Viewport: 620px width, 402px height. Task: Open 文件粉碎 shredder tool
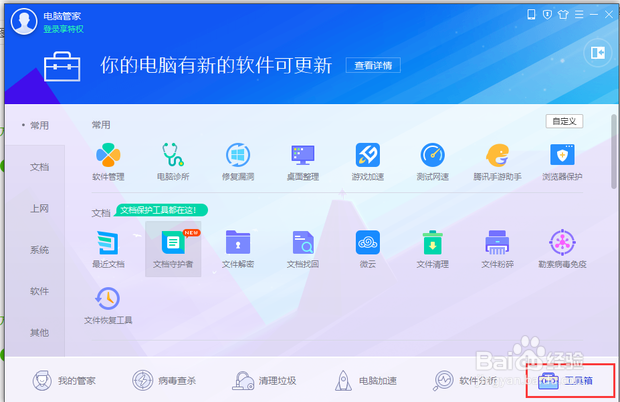[497, 249]
